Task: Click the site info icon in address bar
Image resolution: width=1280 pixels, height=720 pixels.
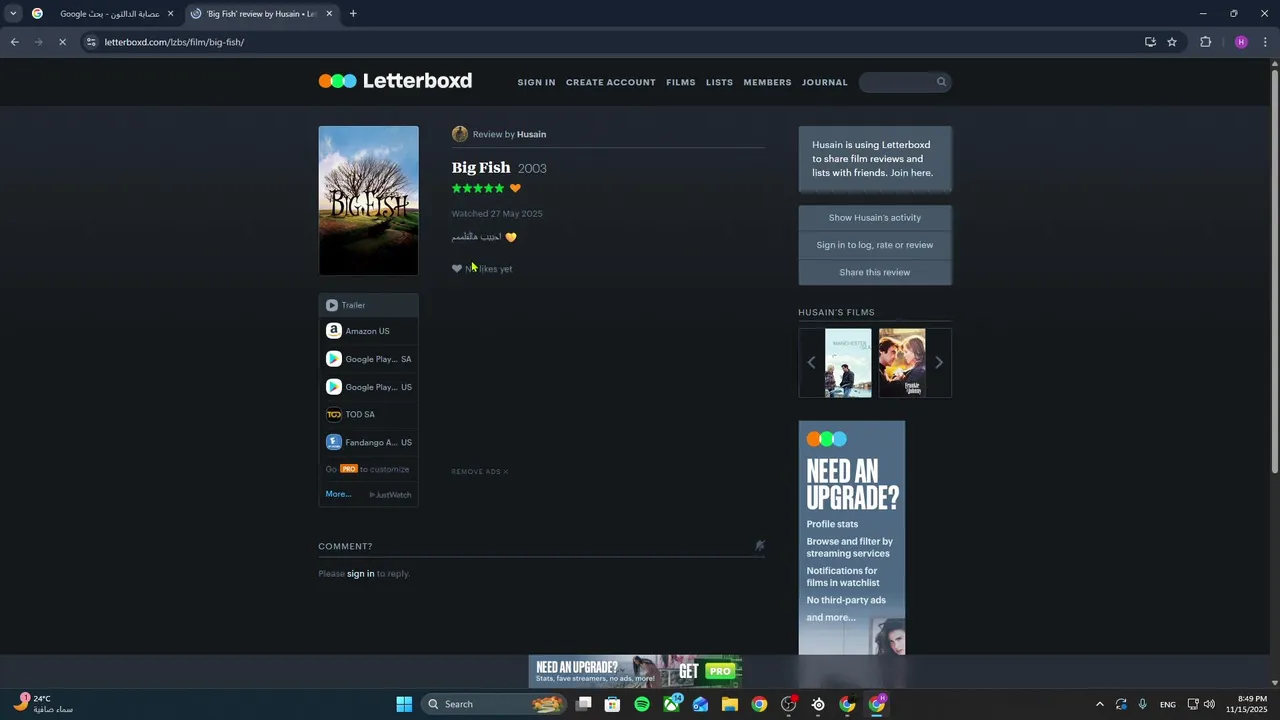Action: [x=91, y=42]
